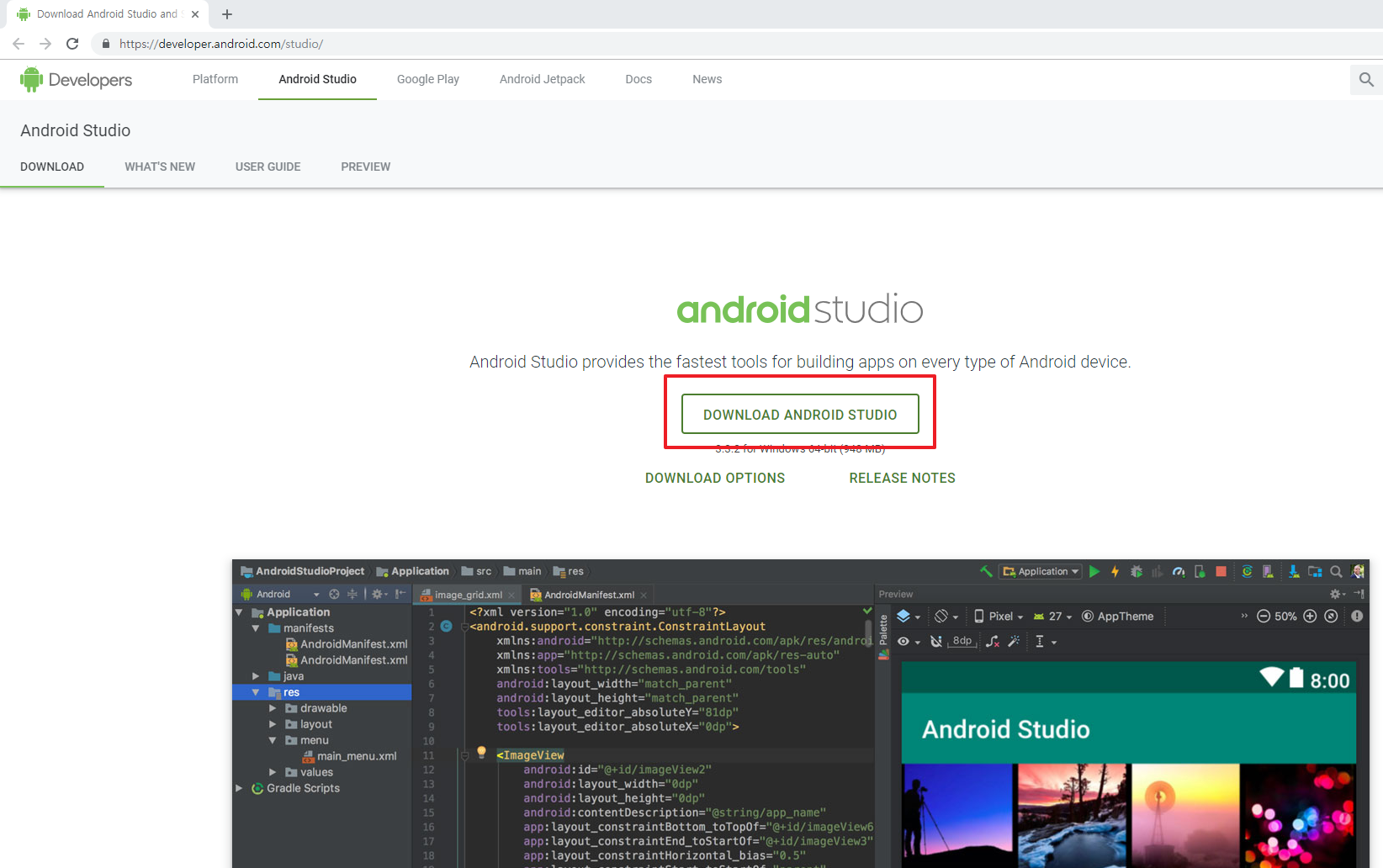1383x868 pixels.
Task: Open the RELEASE NOTES link
Action: 903,478
